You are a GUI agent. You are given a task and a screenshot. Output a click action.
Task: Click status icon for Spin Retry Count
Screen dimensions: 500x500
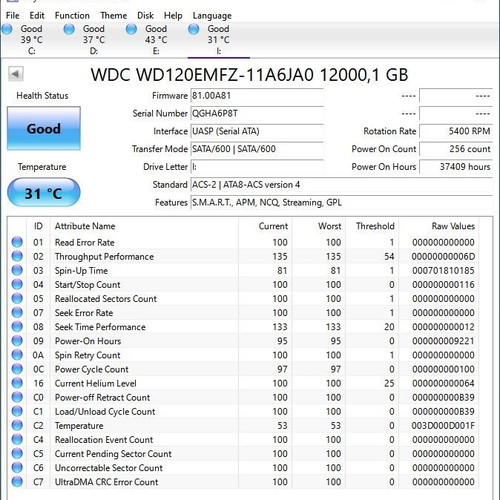[17, 355]
